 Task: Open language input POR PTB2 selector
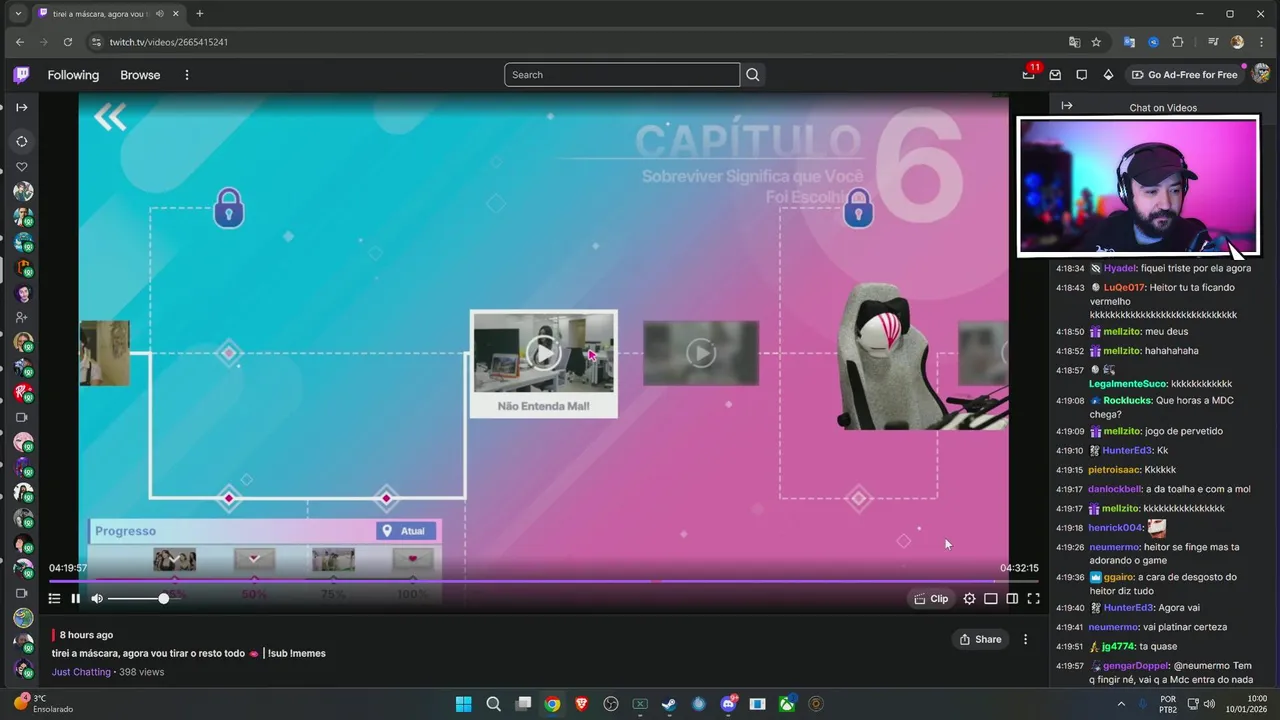coord(1168,704)
